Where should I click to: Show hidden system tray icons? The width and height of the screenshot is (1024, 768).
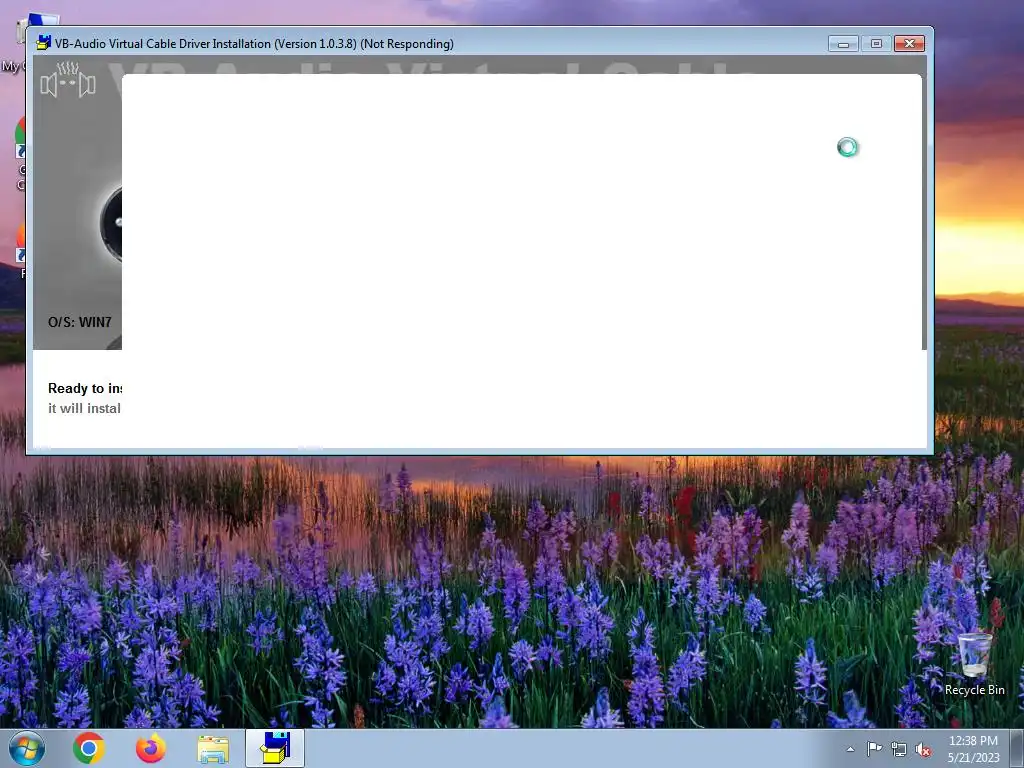coord(850,749)
